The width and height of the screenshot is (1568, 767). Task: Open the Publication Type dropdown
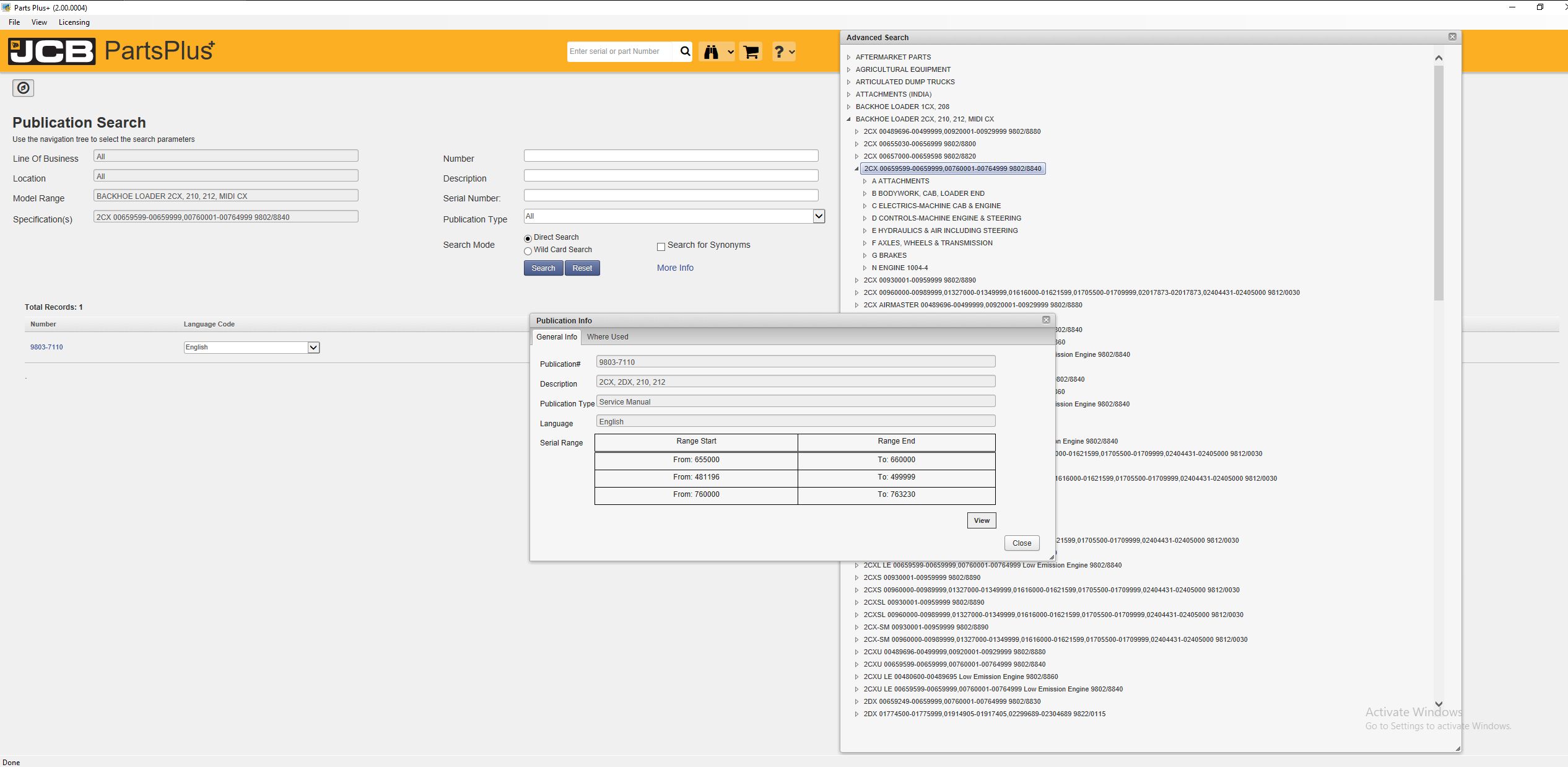coord(819,216)
